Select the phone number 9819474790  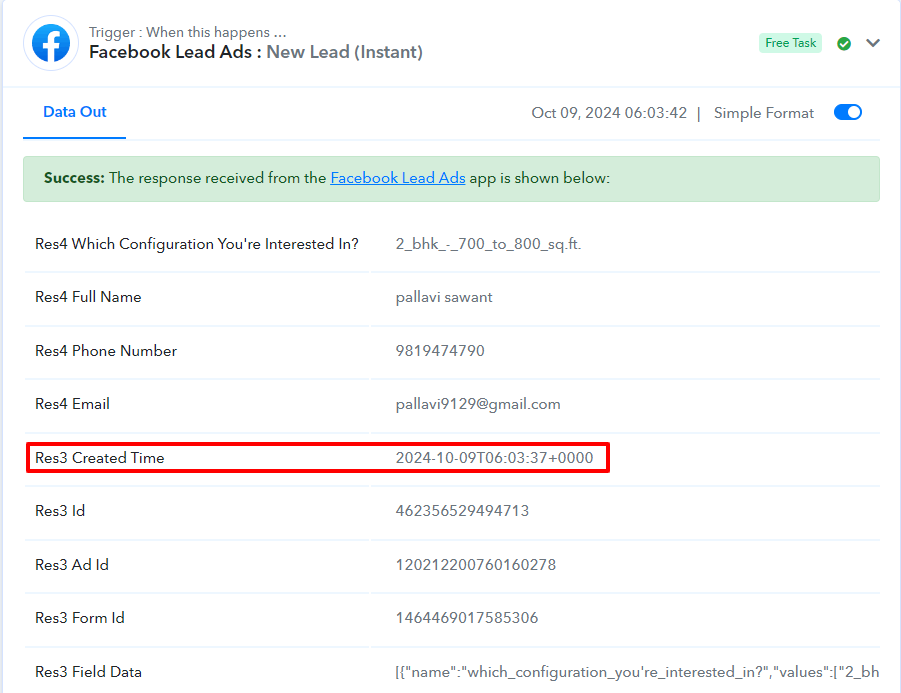[440, 351]
